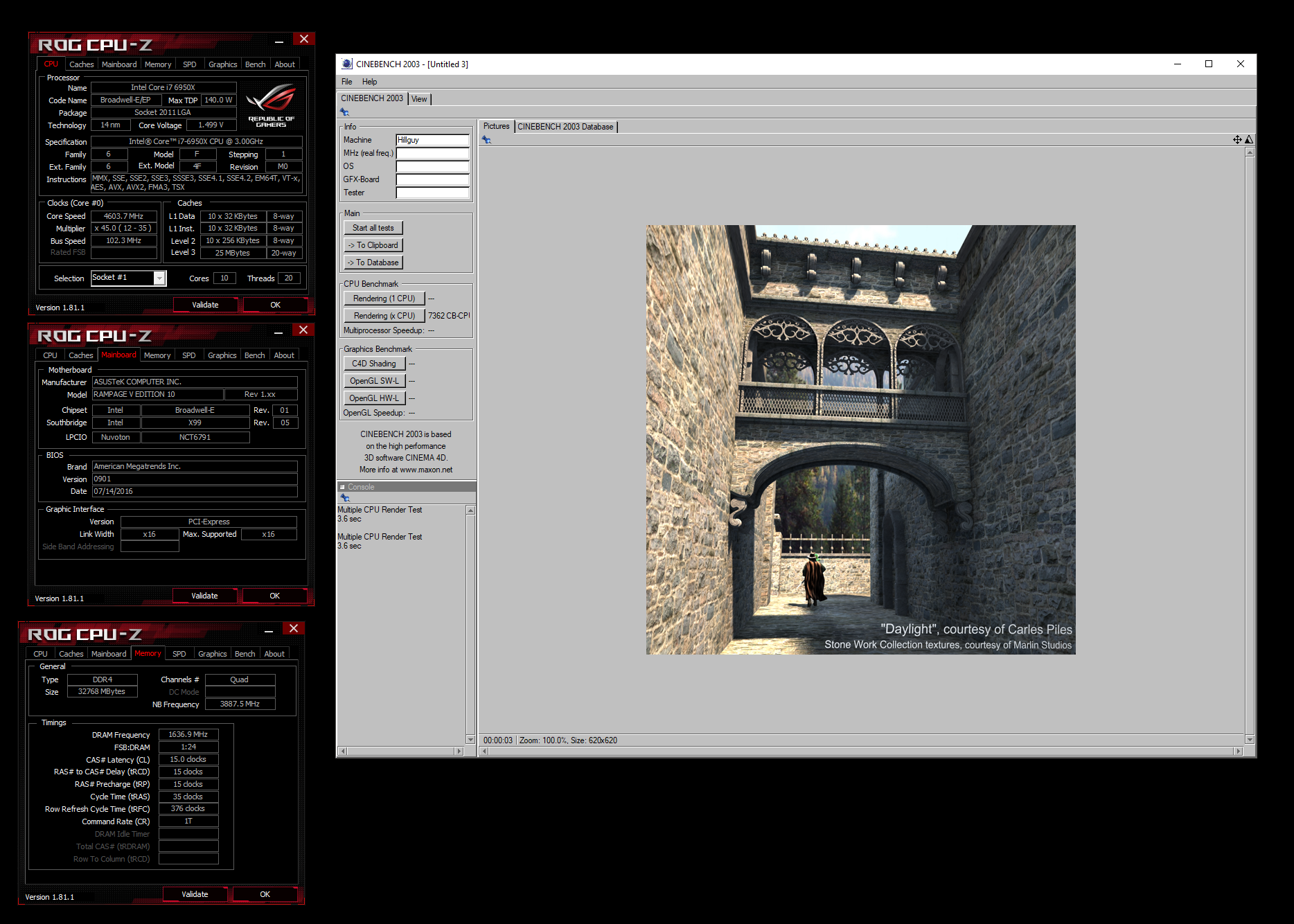Open Memory tab in CPU-Z Mainboard window
Screen dimensions: 1294x924
tap(157, 355)
